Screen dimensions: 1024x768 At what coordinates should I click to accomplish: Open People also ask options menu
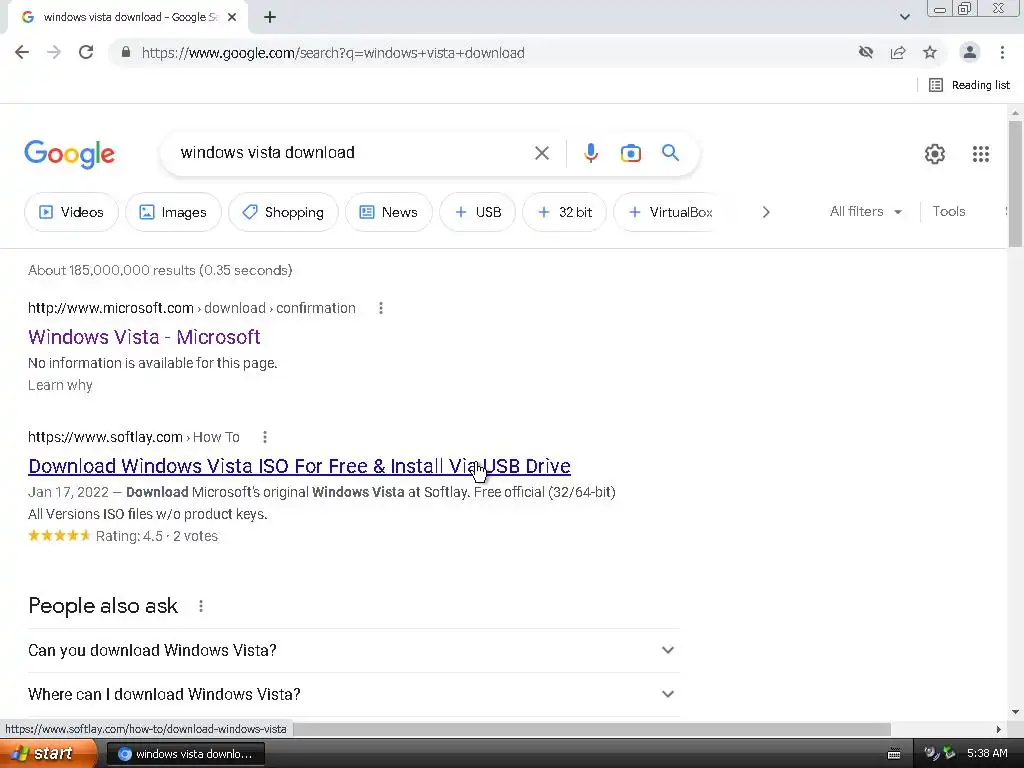[x=200, y=606]
